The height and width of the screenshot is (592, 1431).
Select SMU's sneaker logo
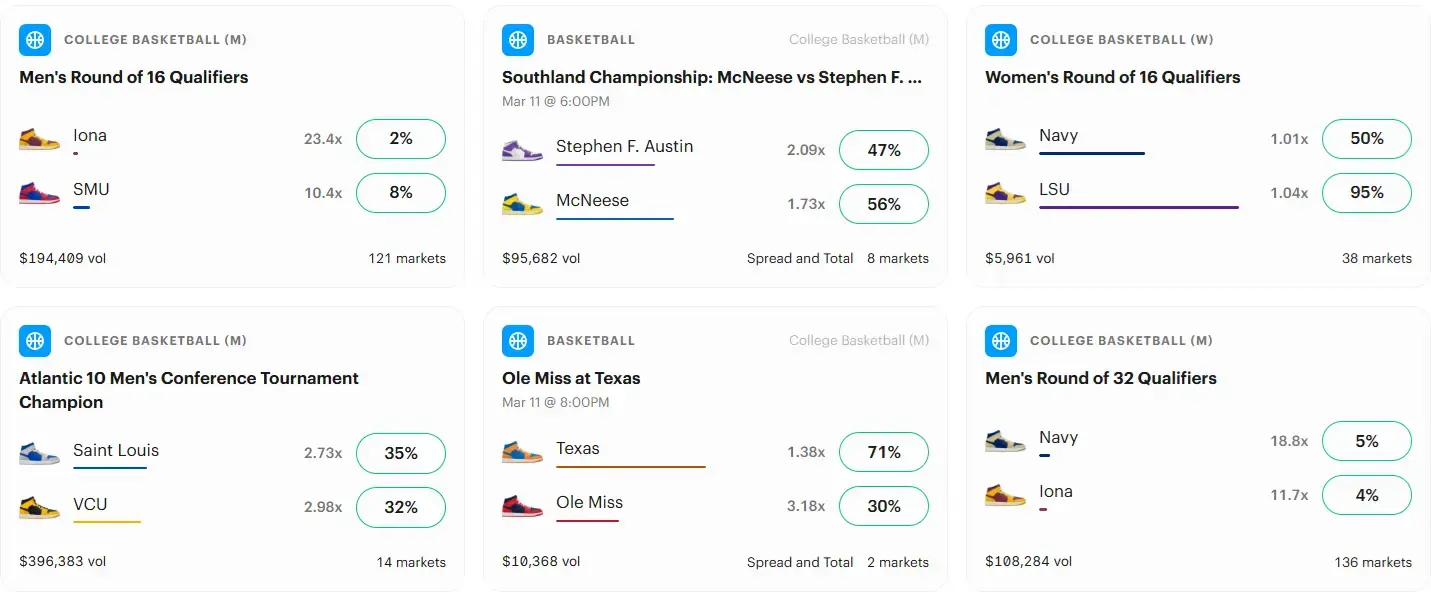[38, 194]
